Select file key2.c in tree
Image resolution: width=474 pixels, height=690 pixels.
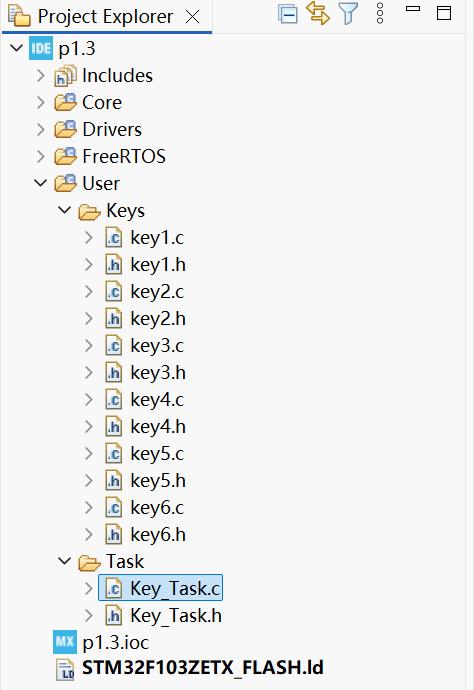tap(157, 292)
